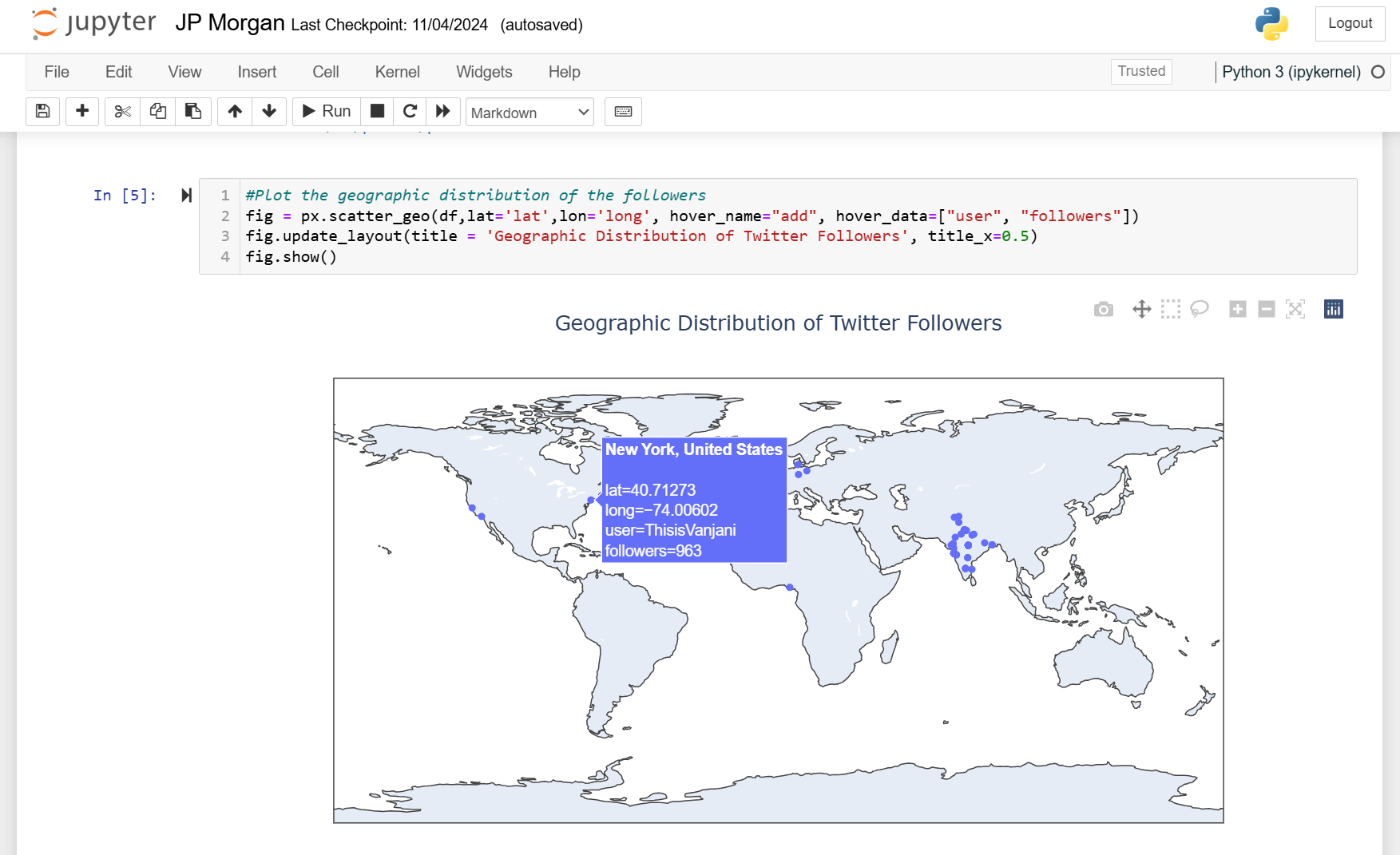Screen dimensions: 1400x855
Task: Interrupt the kernel stop icon
Action: click(377, 112)
